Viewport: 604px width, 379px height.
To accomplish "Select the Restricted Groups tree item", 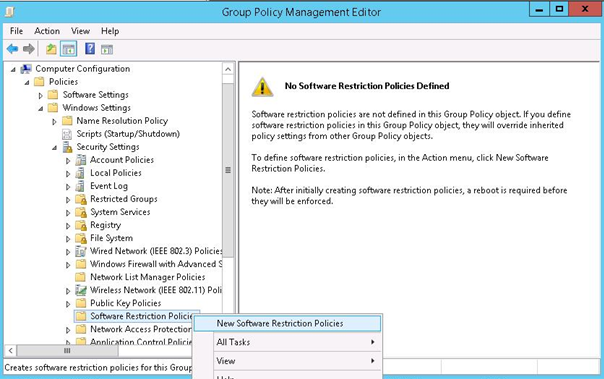I will 124,199.
